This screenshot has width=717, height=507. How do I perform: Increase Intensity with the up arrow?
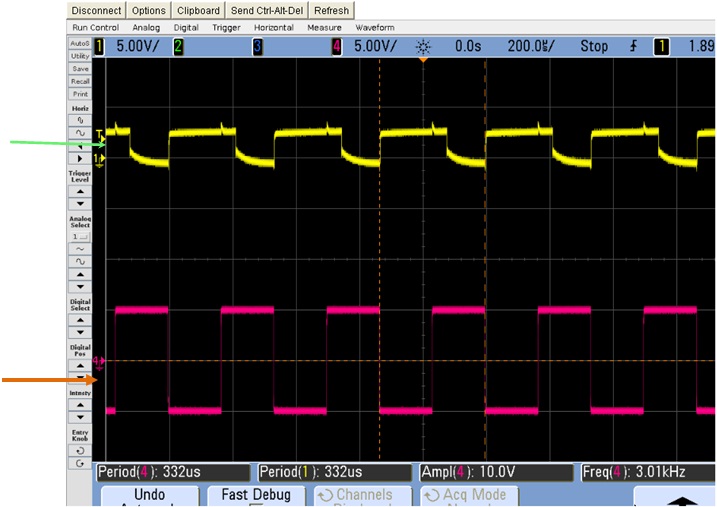(80, 405)
